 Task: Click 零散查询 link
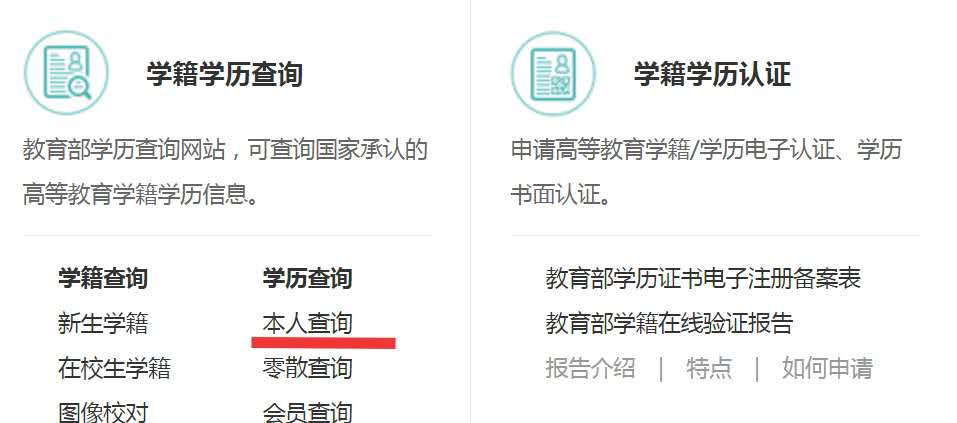click(308, 368)
